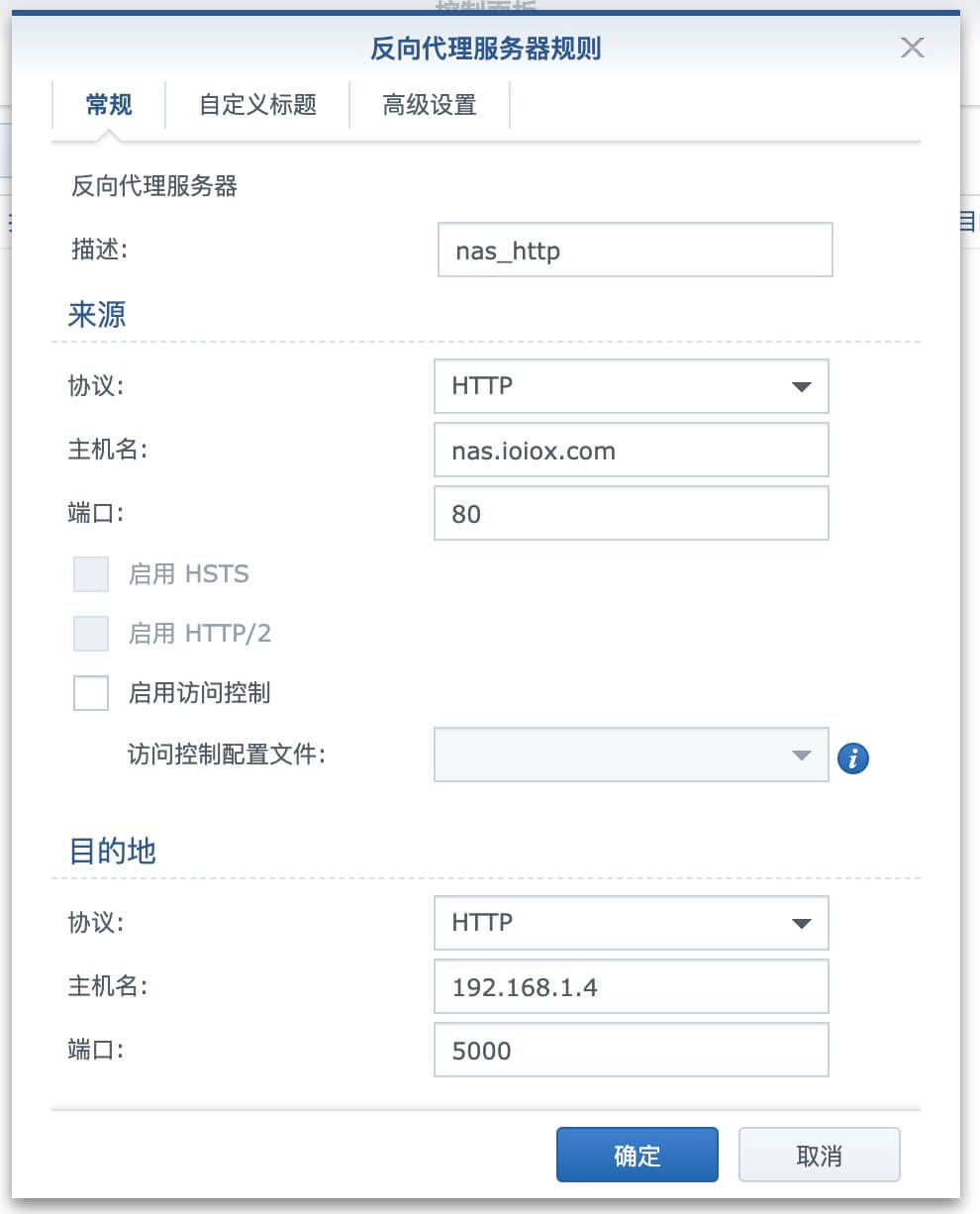
Task: Open the 高级设置 tab
Action: 430,105
